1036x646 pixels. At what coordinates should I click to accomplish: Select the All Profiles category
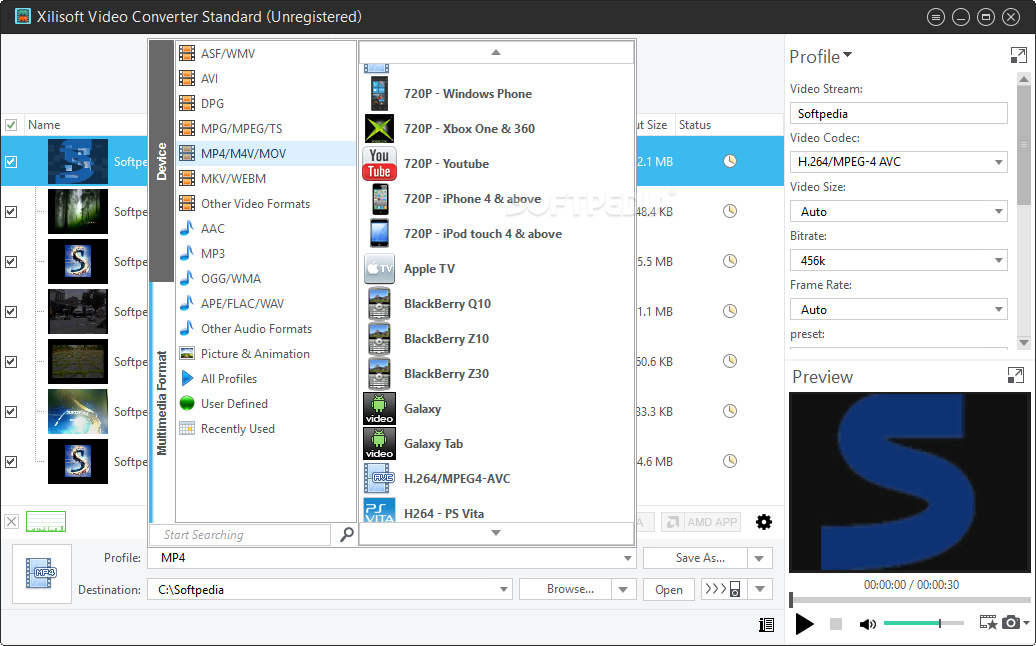pos(266,378)
